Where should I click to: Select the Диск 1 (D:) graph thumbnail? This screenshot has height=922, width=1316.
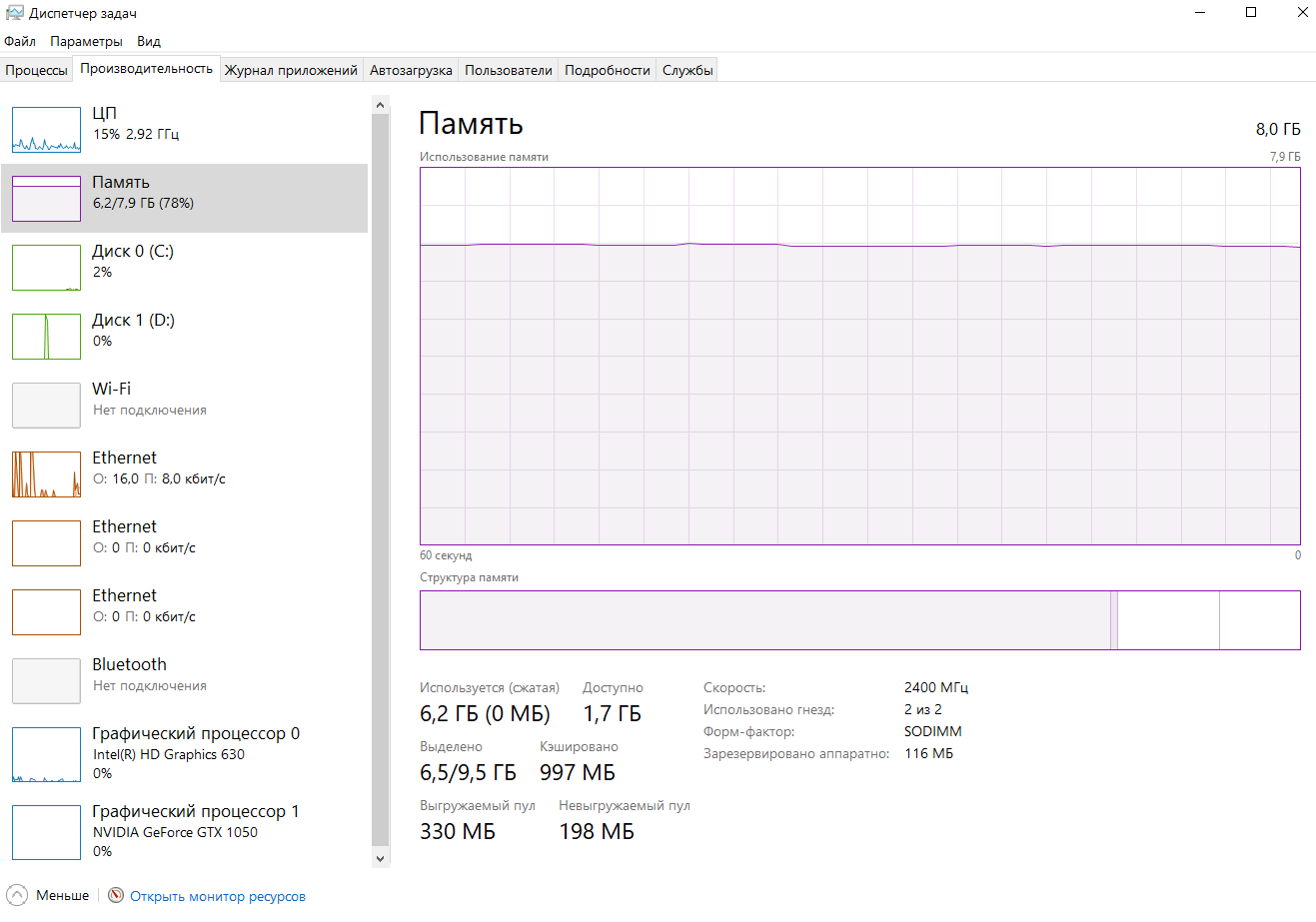(x=46, y=337)
